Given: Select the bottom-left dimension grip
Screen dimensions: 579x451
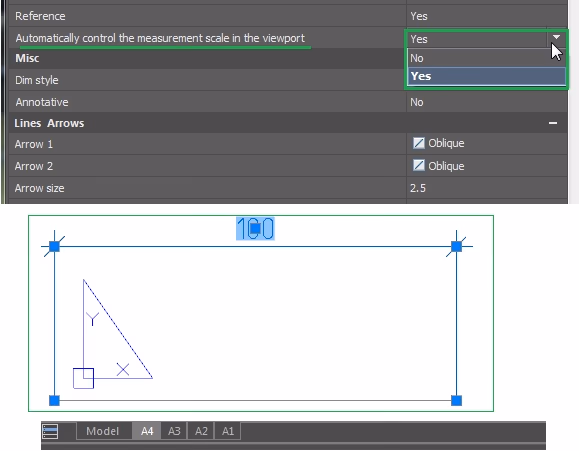Looking at the screenshot, I should click(54, 400).
